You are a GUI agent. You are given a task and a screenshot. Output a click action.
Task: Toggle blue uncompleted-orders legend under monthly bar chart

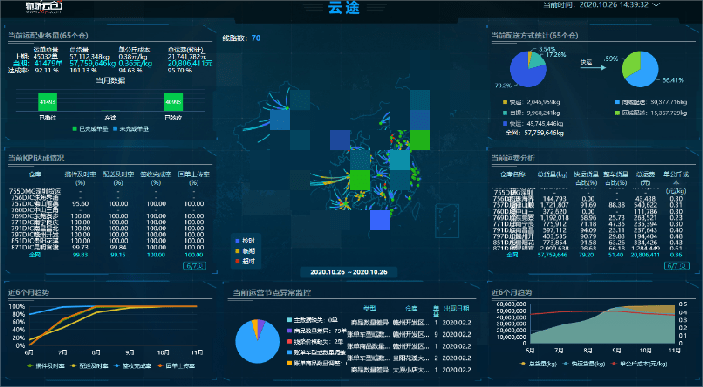(130, 129)
